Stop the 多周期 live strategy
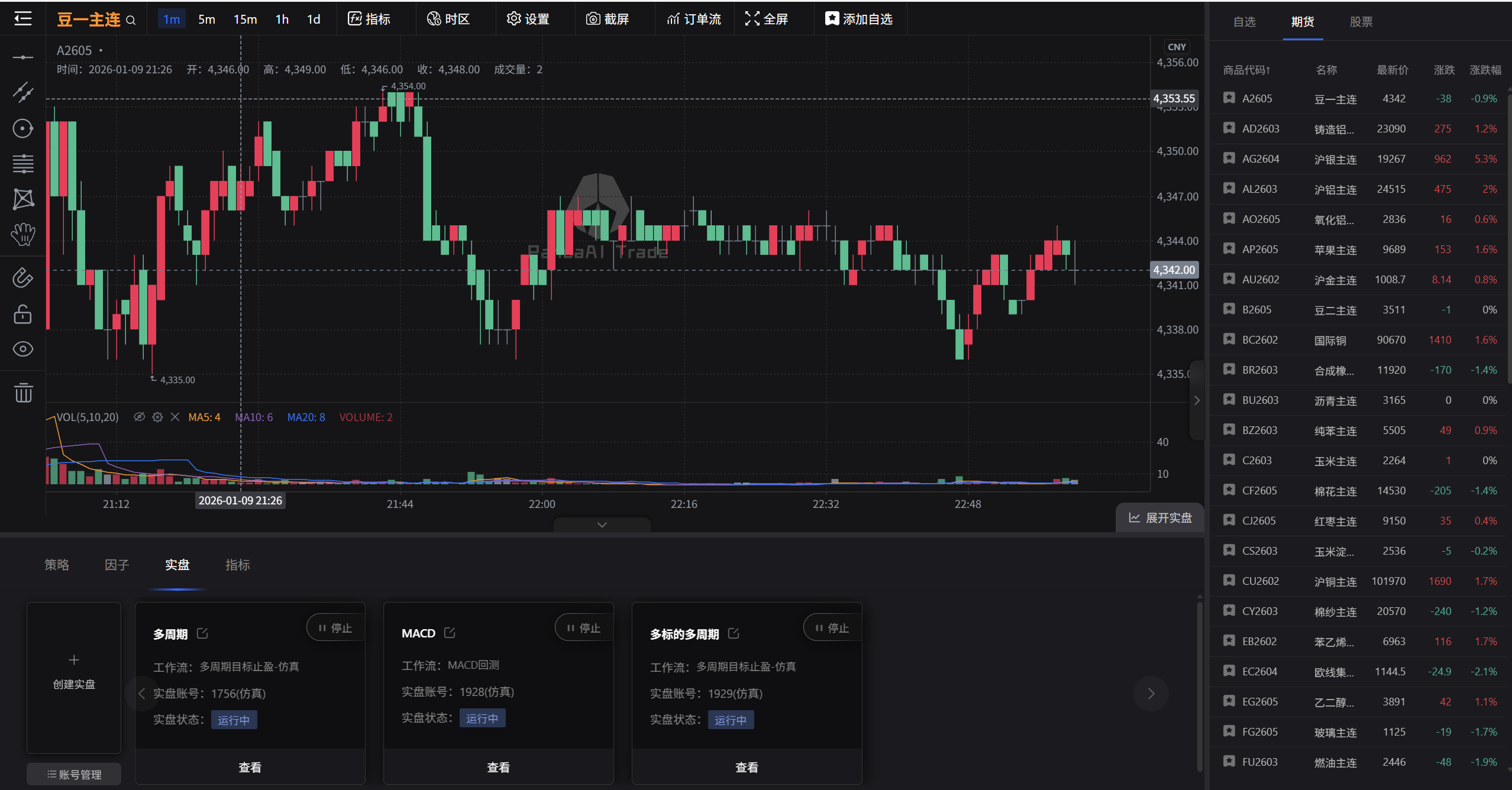Viewport: 1512px width, 790px height. pyautogui.click(x=336, y=628)
